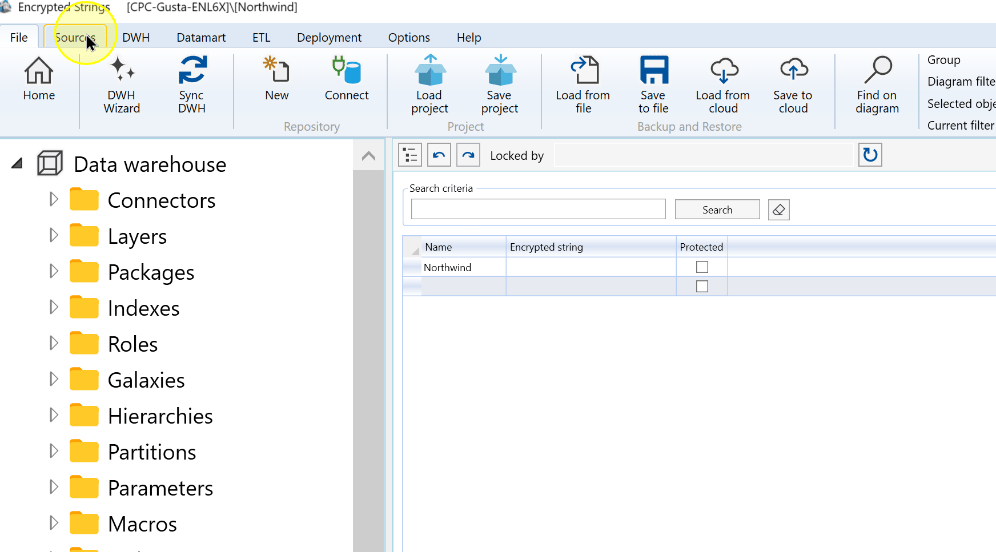Choose Save to file
This screenshot has width=996, height=552.
point(653,85)
